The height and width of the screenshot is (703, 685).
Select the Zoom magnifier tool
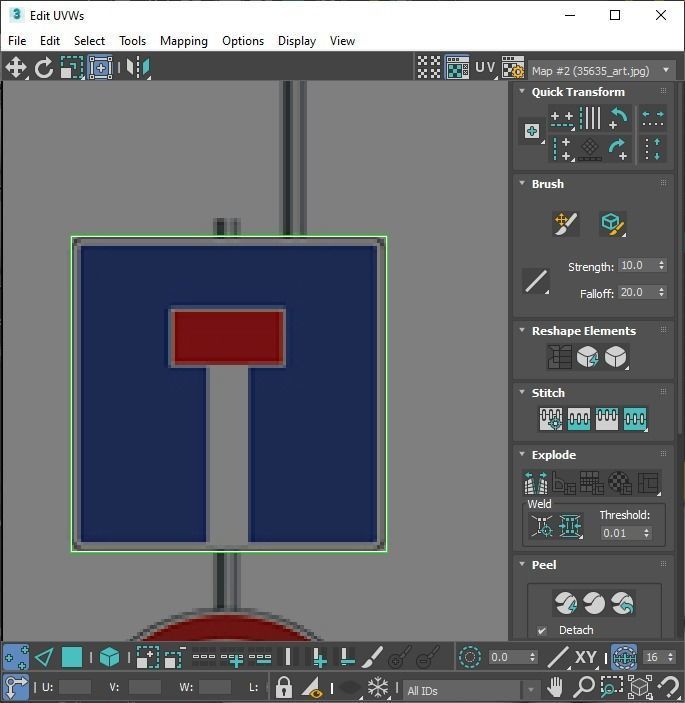[584, 686]
